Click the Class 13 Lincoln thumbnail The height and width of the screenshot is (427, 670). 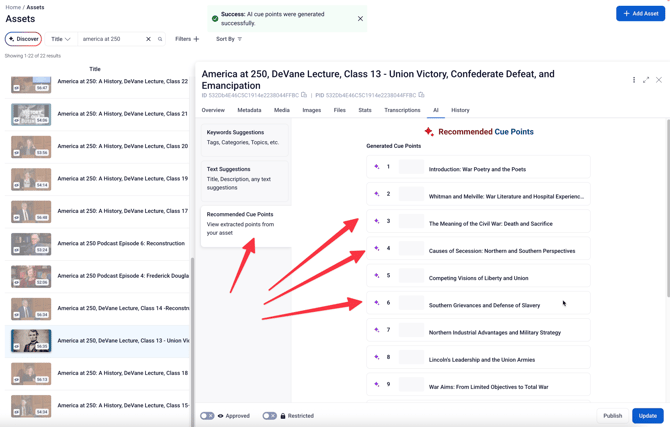(x=31, y=341)
